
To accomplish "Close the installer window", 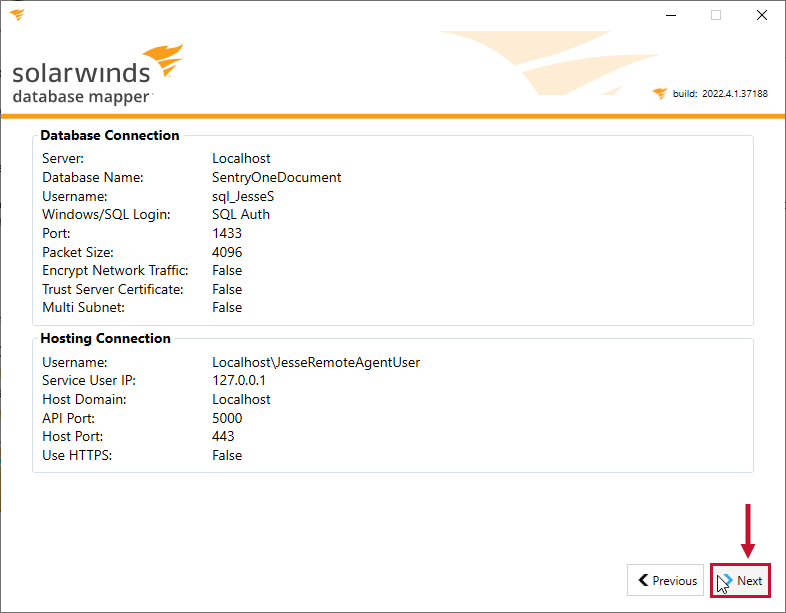I will coord(762,15).
